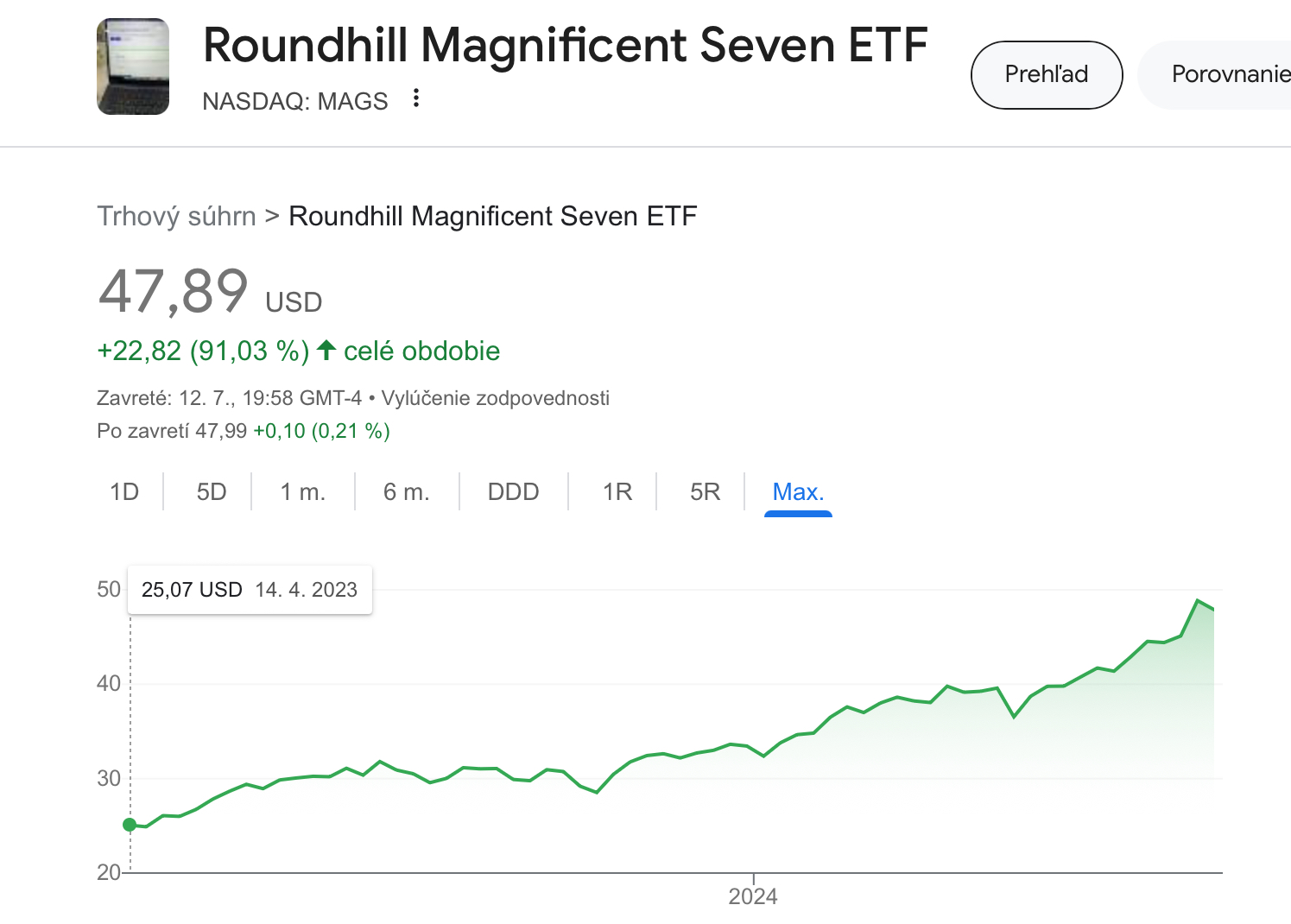Choose the 1R one-year range
Screen dimensions: 1291x924
pyautogui.click(x=617, y=492)
